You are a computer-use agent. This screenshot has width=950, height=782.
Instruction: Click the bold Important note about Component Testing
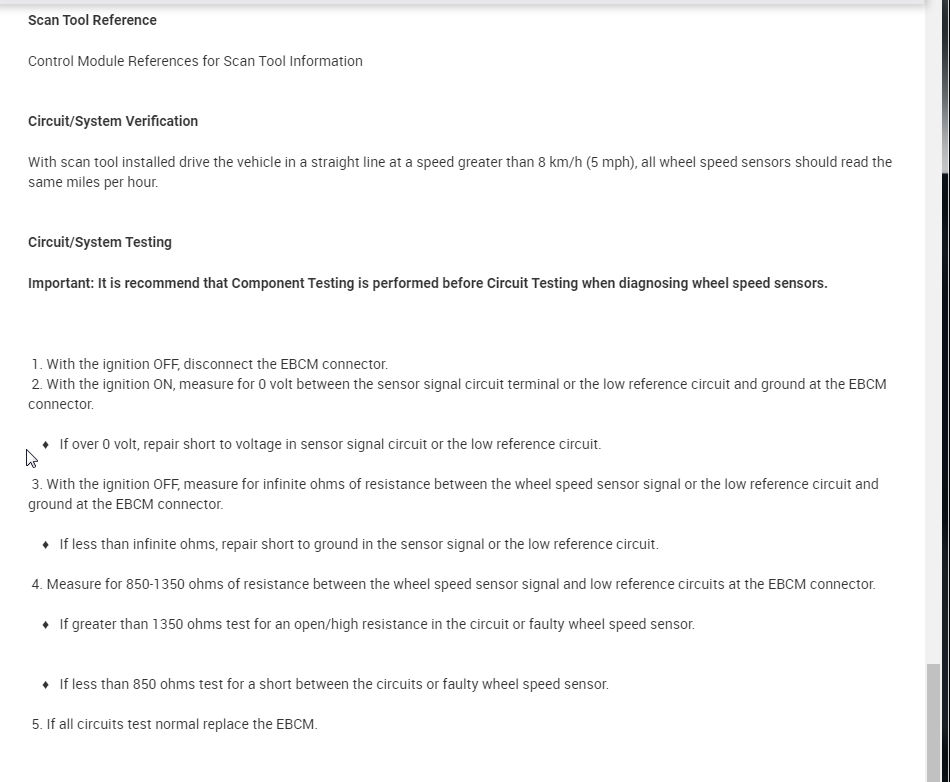[427, 283]
